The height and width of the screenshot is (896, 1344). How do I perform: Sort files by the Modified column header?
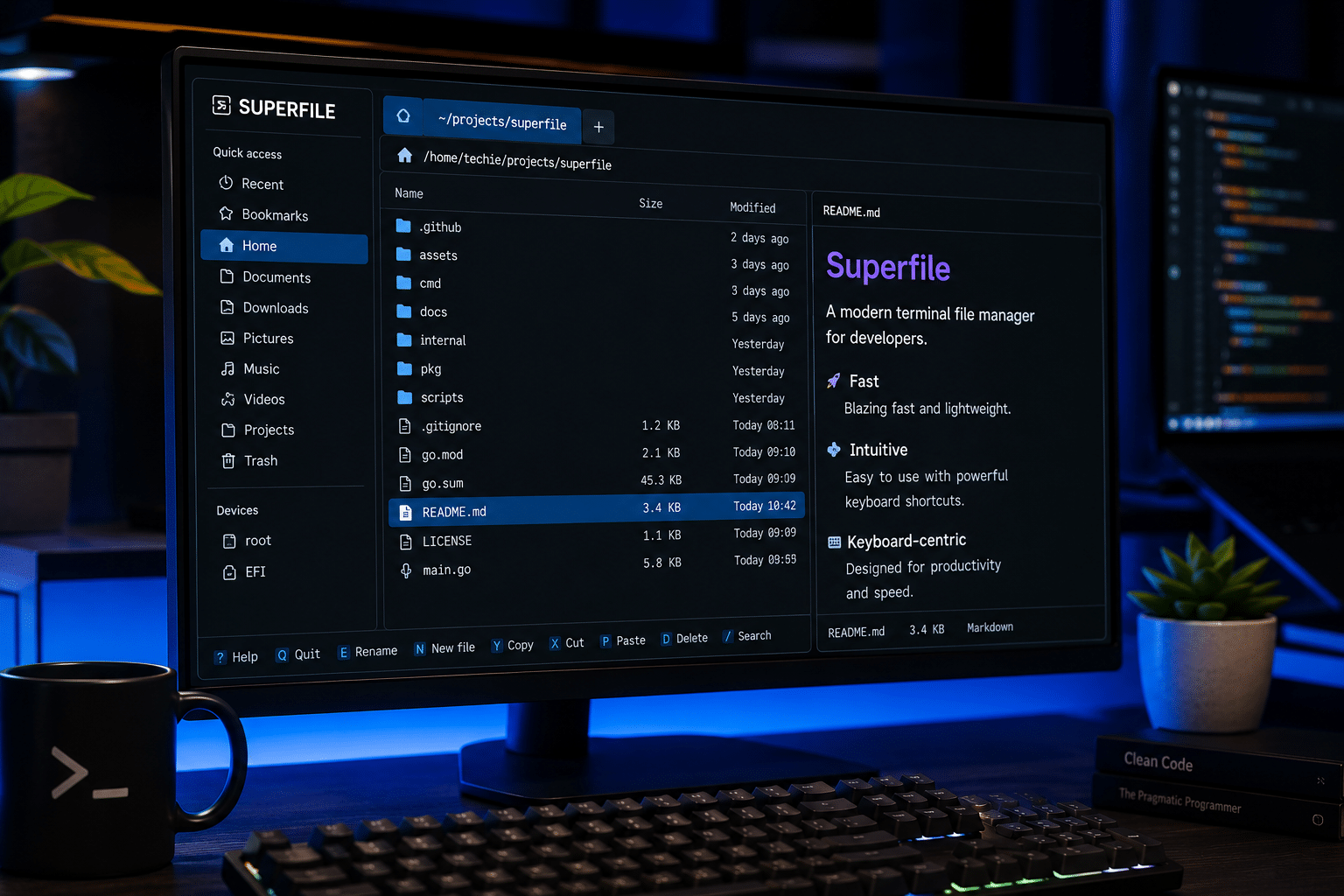[x=752, y=207]
